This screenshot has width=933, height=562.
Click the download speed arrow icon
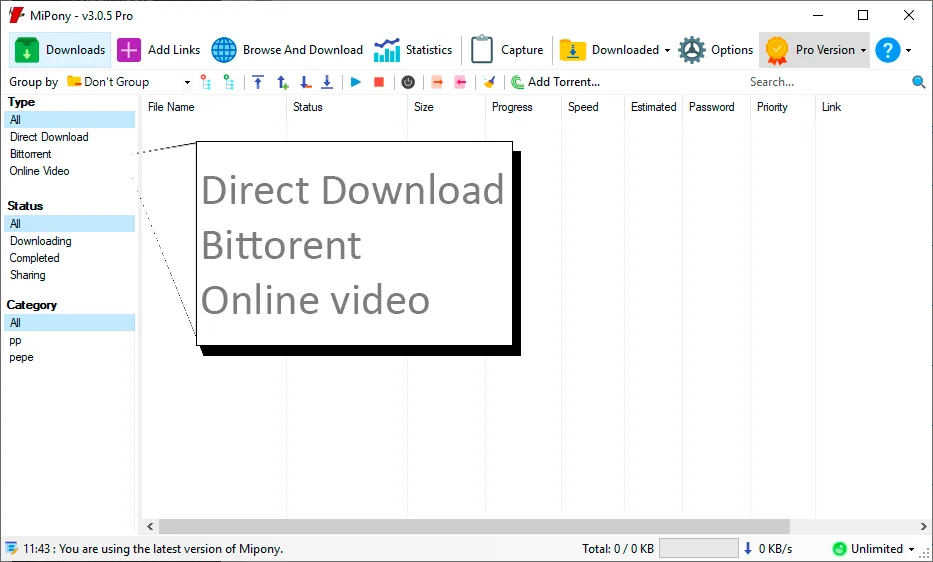(x=748, y=548)
